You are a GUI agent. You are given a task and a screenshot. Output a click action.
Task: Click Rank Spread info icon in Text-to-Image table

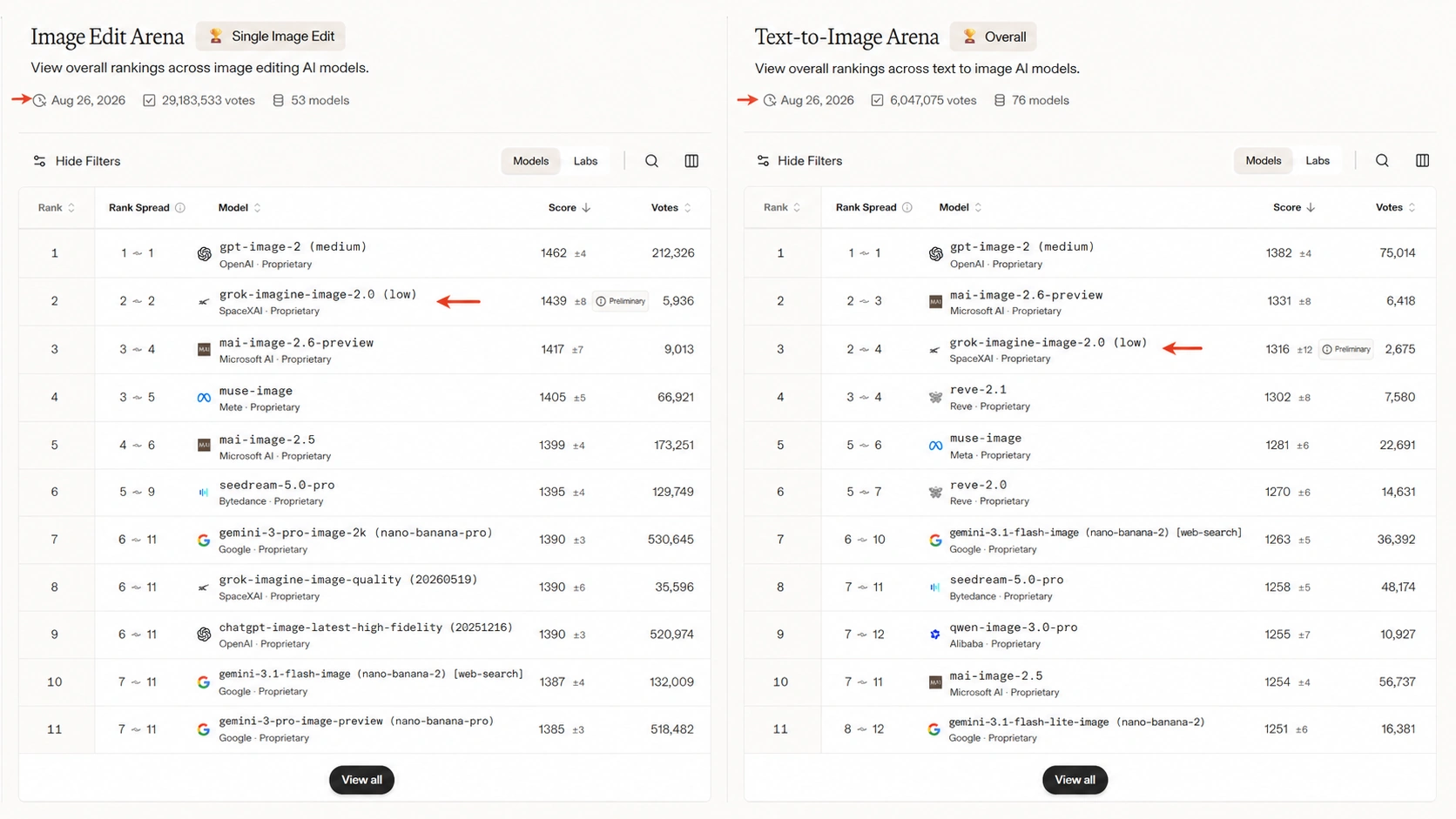click(x=907, y=208)
